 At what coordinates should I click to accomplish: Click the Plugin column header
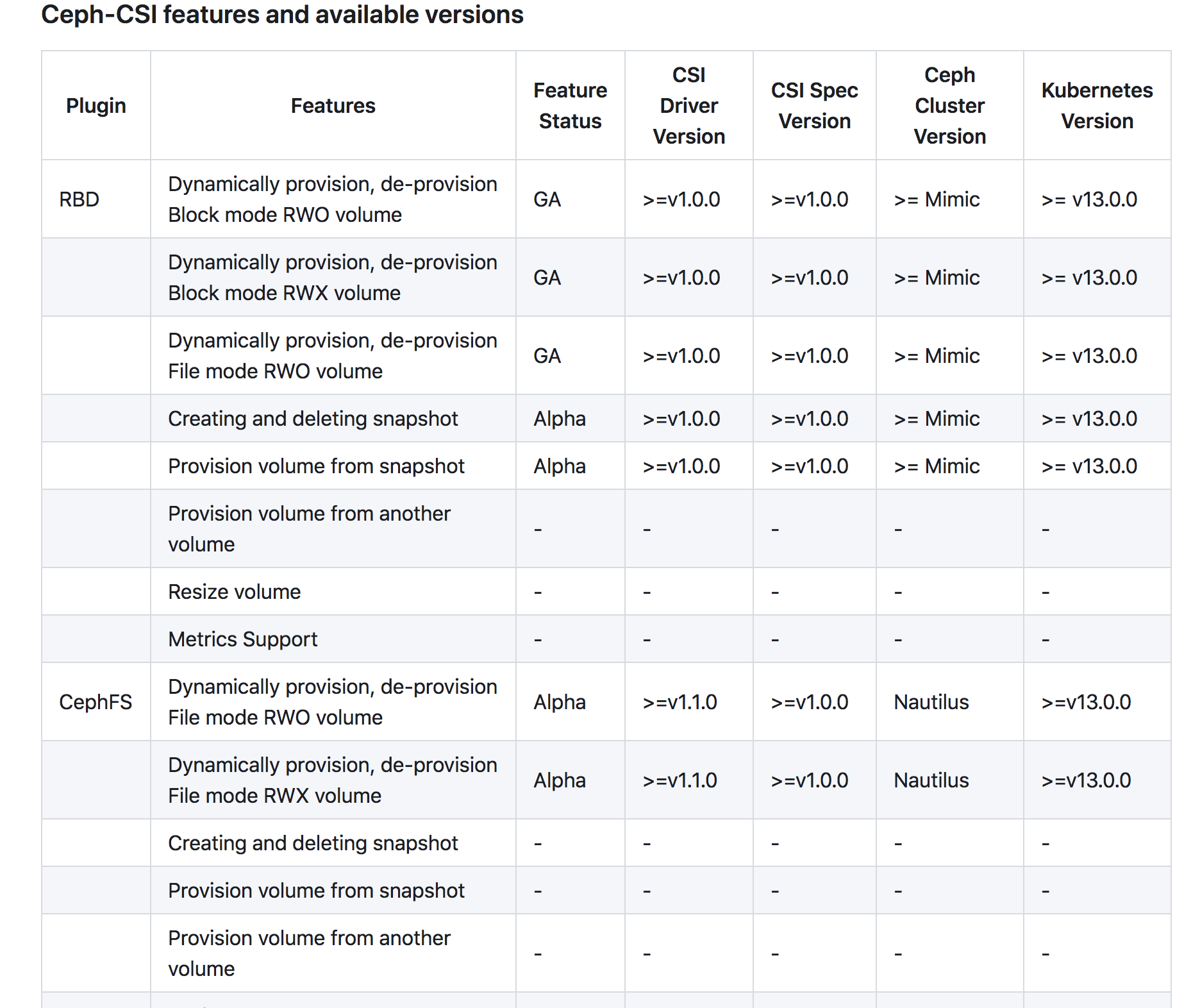(x=96, y=106)
